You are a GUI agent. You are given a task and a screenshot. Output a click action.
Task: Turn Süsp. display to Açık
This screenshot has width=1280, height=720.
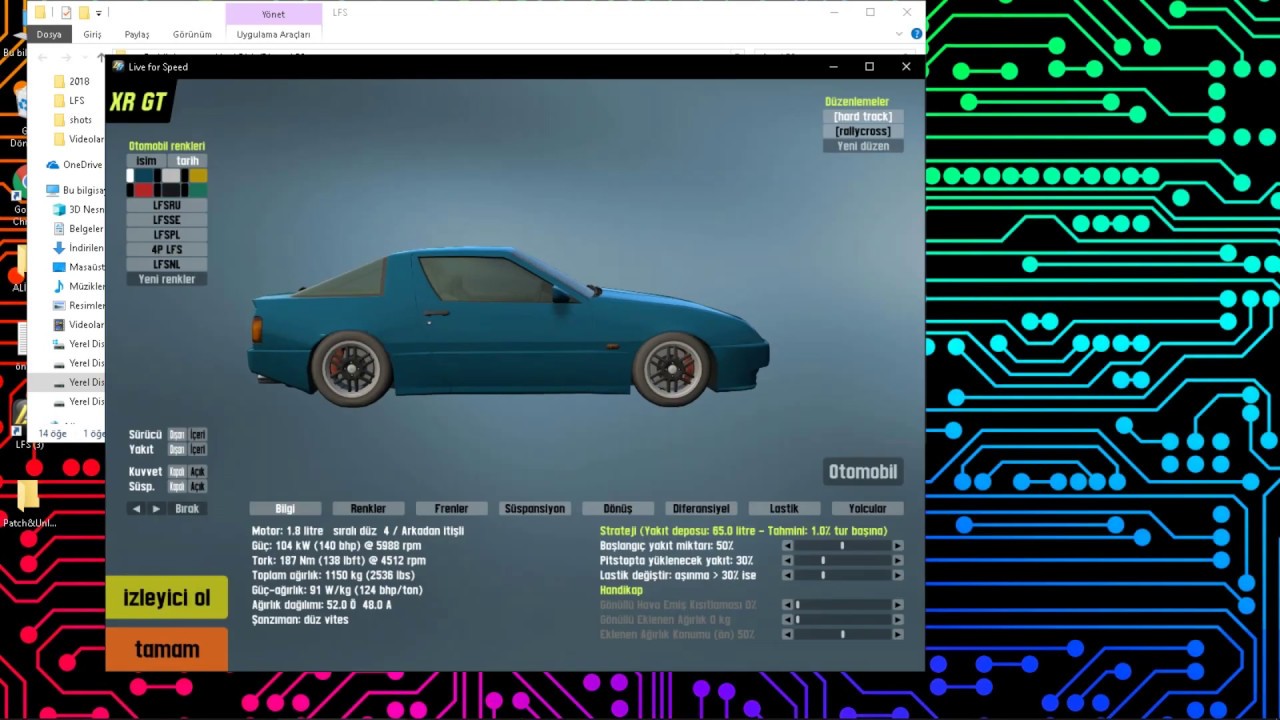point(198,487)
